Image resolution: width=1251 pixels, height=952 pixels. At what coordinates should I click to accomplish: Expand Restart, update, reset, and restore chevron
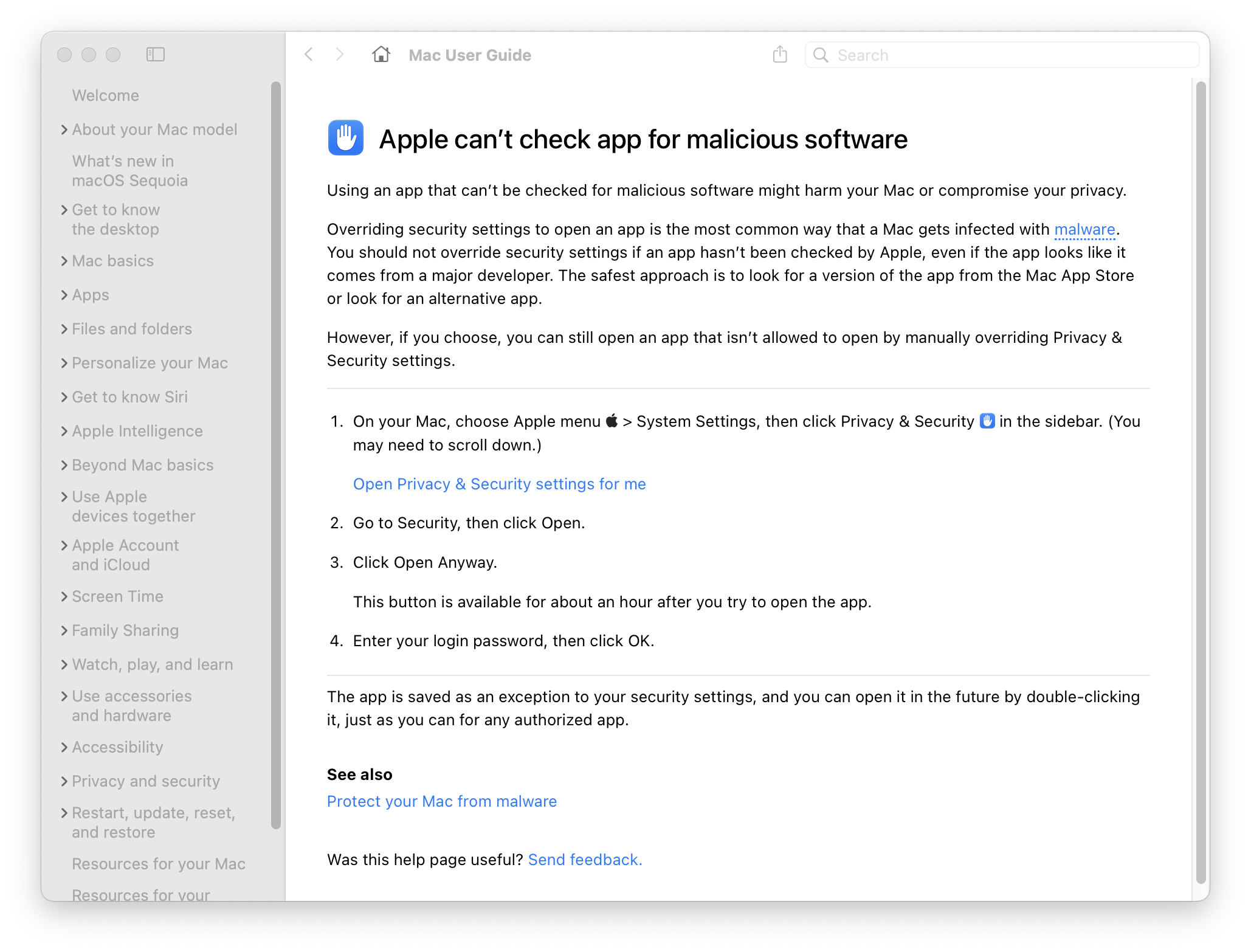[x=64, y=813]
